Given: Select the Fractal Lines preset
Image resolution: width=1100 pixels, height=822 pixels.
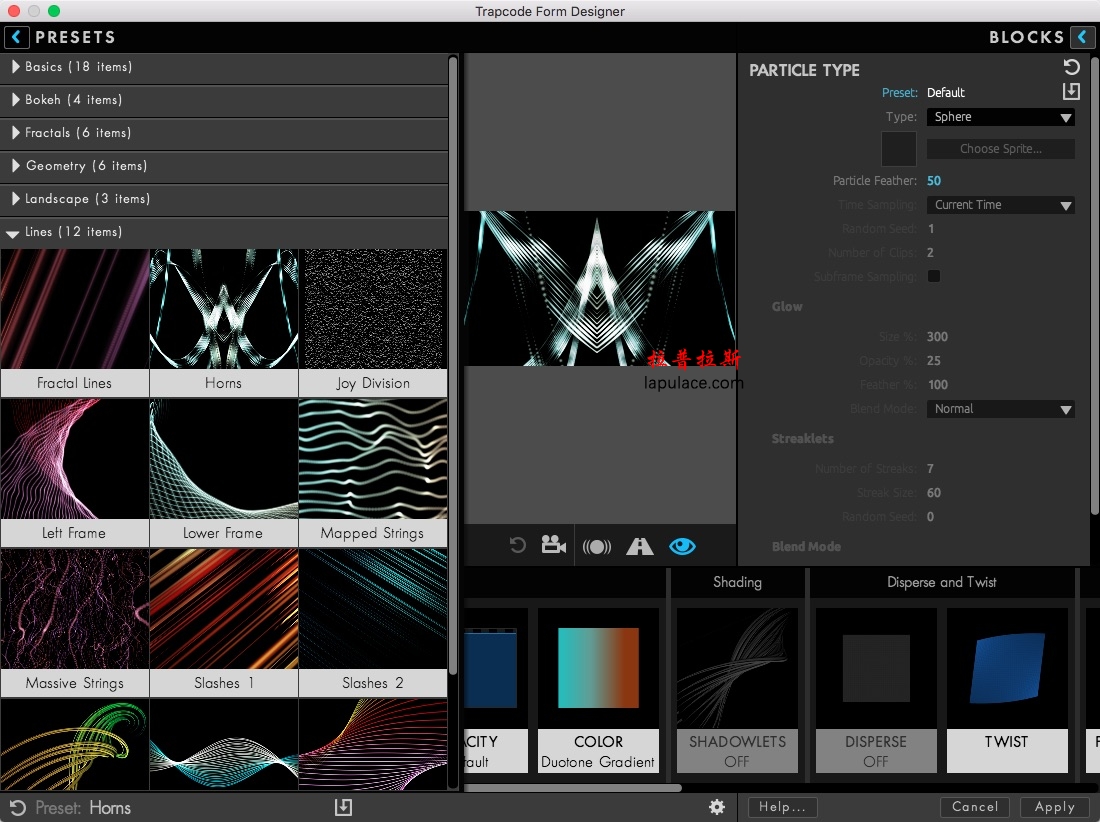Looking at the screenshot, I should tap(74, 323).
